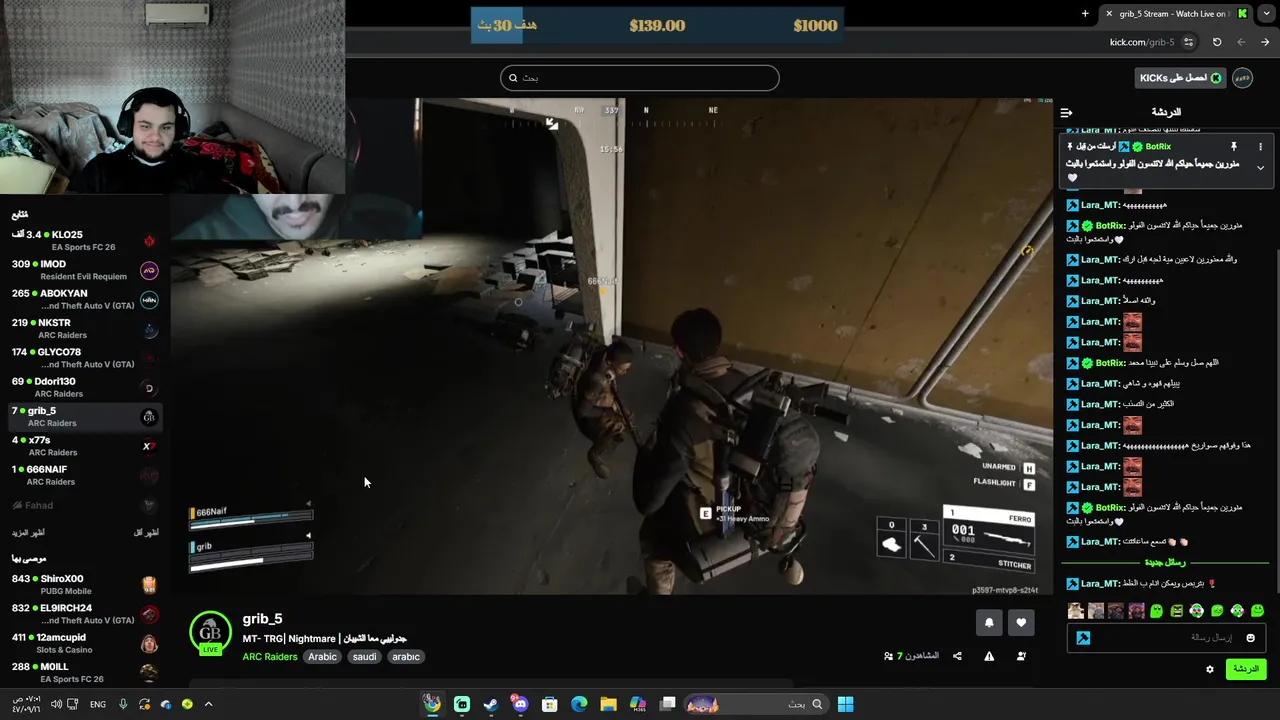The width and height of the screenshot is (1280, 720).
Task: Open chat settings gear
Action: pyautogui.click(x=1209, y=669)
